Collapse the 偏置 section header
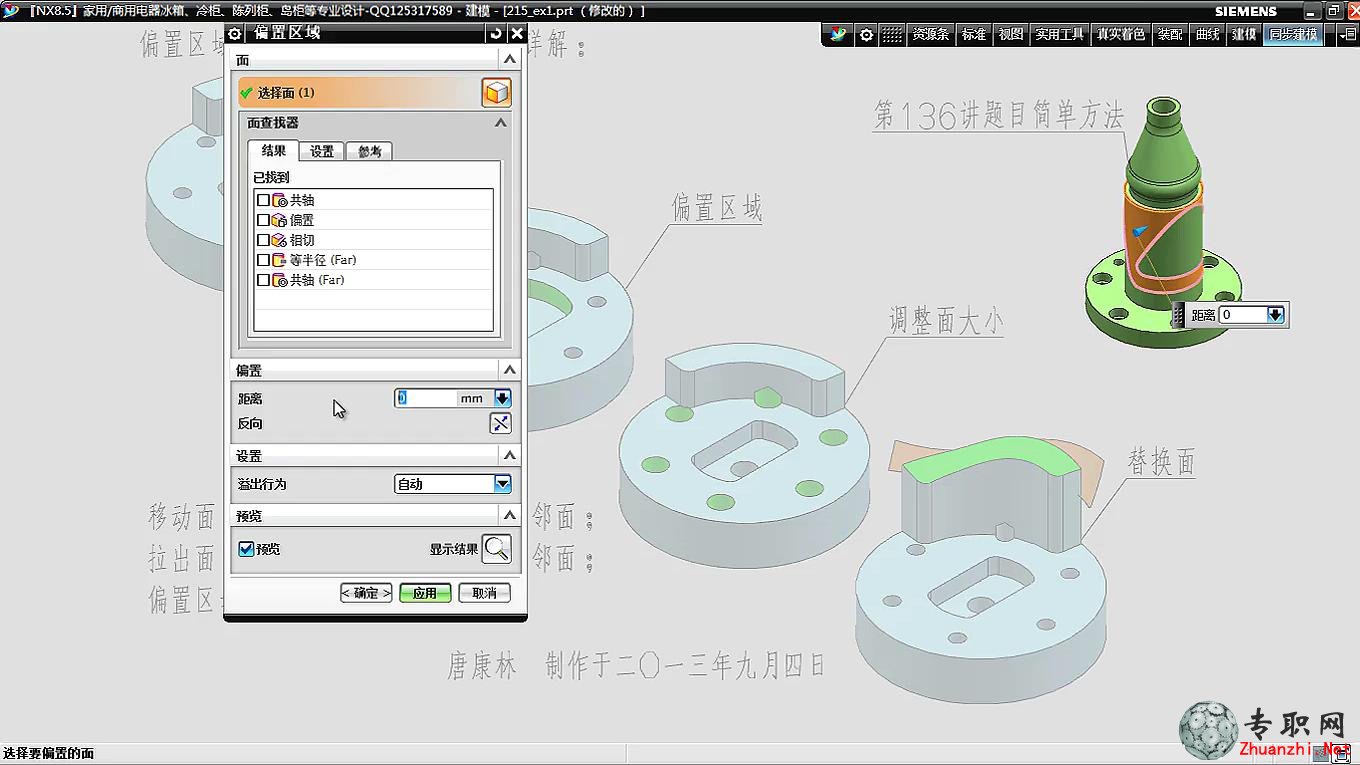Image resolution: width=1360 pixels, height=765 pixels. click(x=510, y=370)
